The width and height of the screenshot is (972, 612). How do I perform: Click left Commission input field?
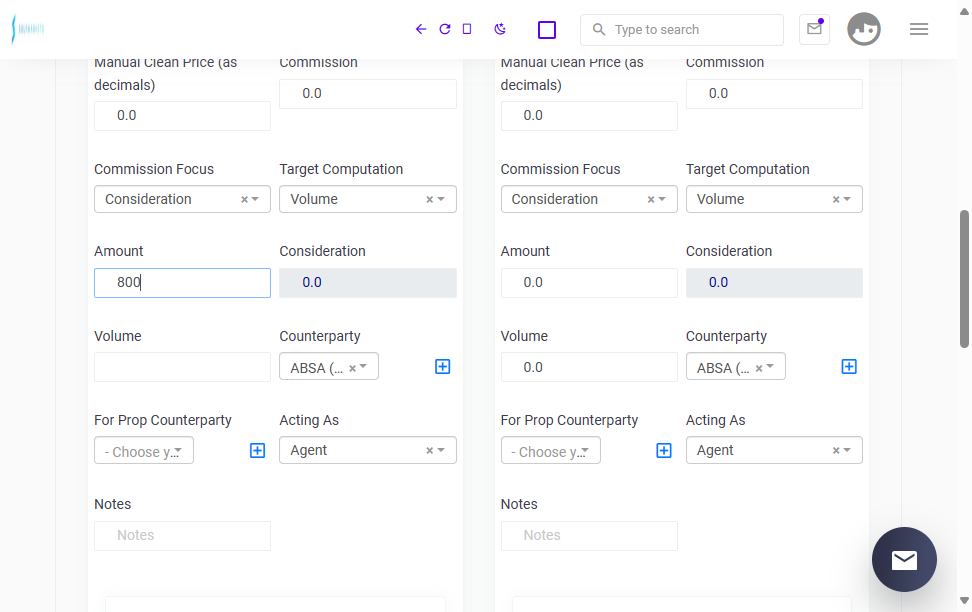coord(368,94)
